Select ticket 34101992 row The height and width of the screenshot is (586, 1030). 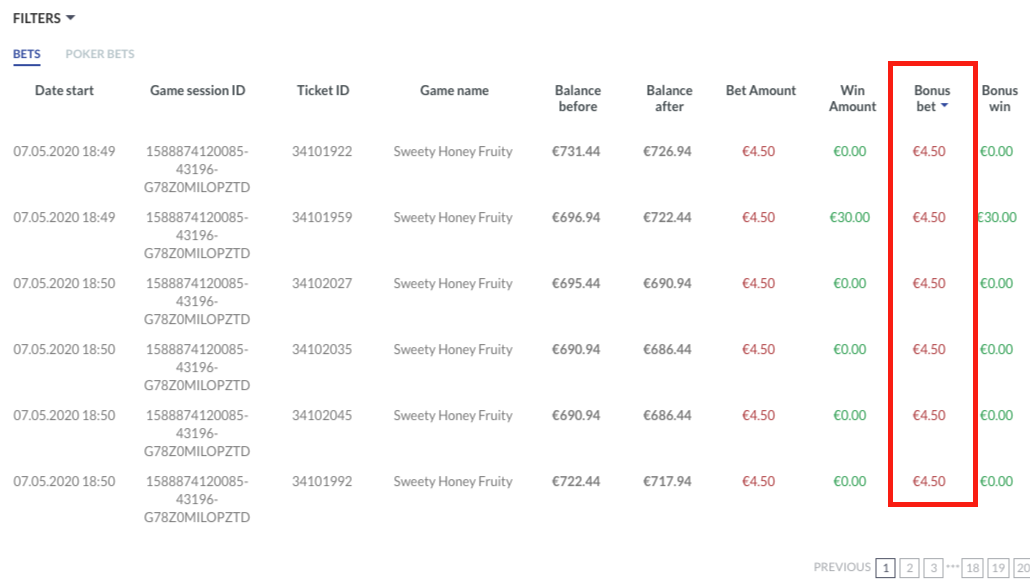click(322, 482)
